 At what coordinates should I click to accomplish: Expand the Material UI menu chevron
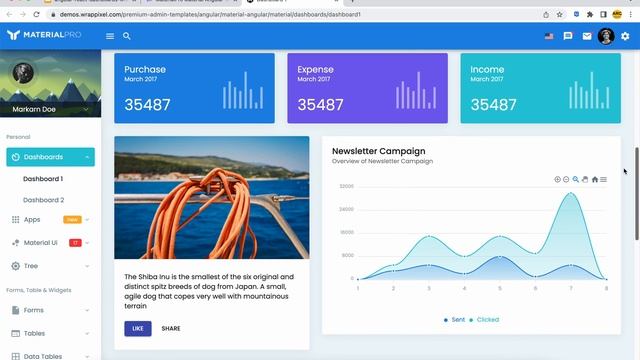87,243
